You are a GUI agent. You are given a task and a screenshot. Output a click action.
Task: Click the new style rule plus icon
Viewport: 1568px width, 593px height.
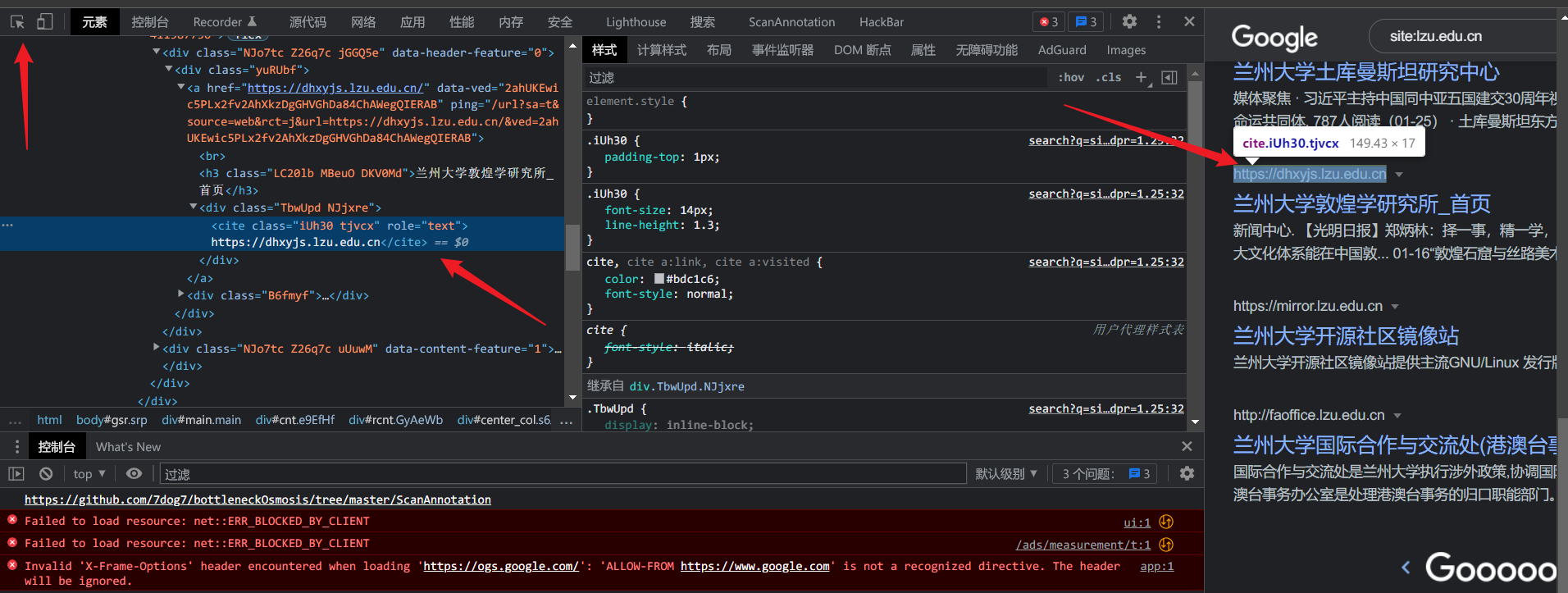1142,77
